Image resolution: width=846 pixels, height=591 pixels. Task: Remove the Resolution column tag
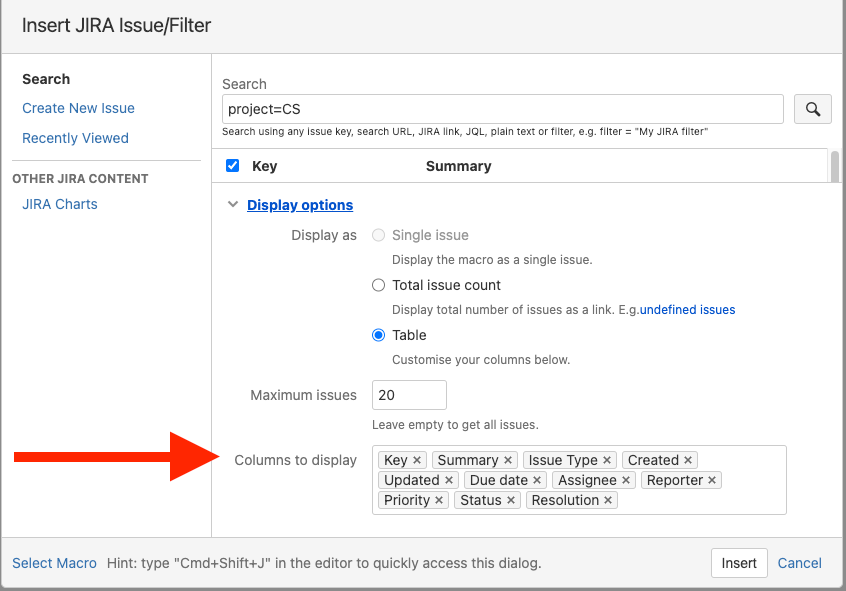(x=608, y=500)
